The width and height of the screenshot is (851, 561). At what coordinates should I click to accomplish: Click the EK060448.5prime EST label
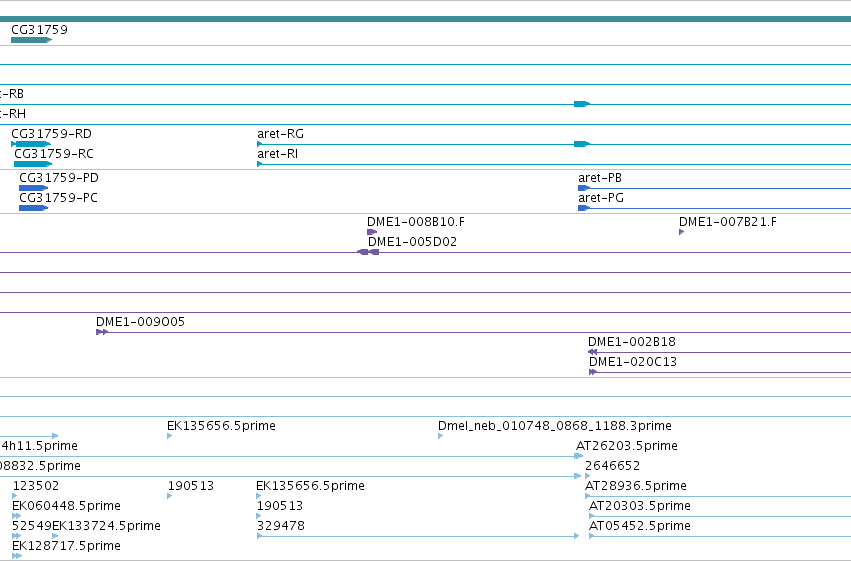tap(66, 506)
